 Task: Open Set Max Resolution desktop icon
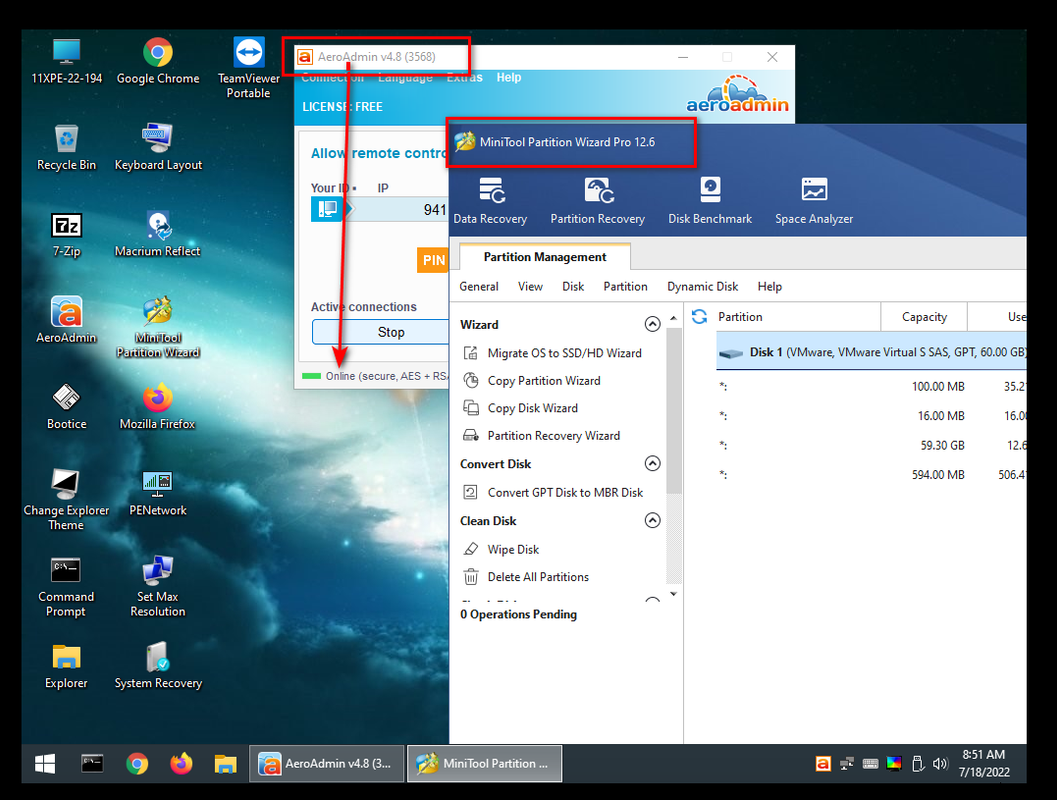click(x=158, y=586)
